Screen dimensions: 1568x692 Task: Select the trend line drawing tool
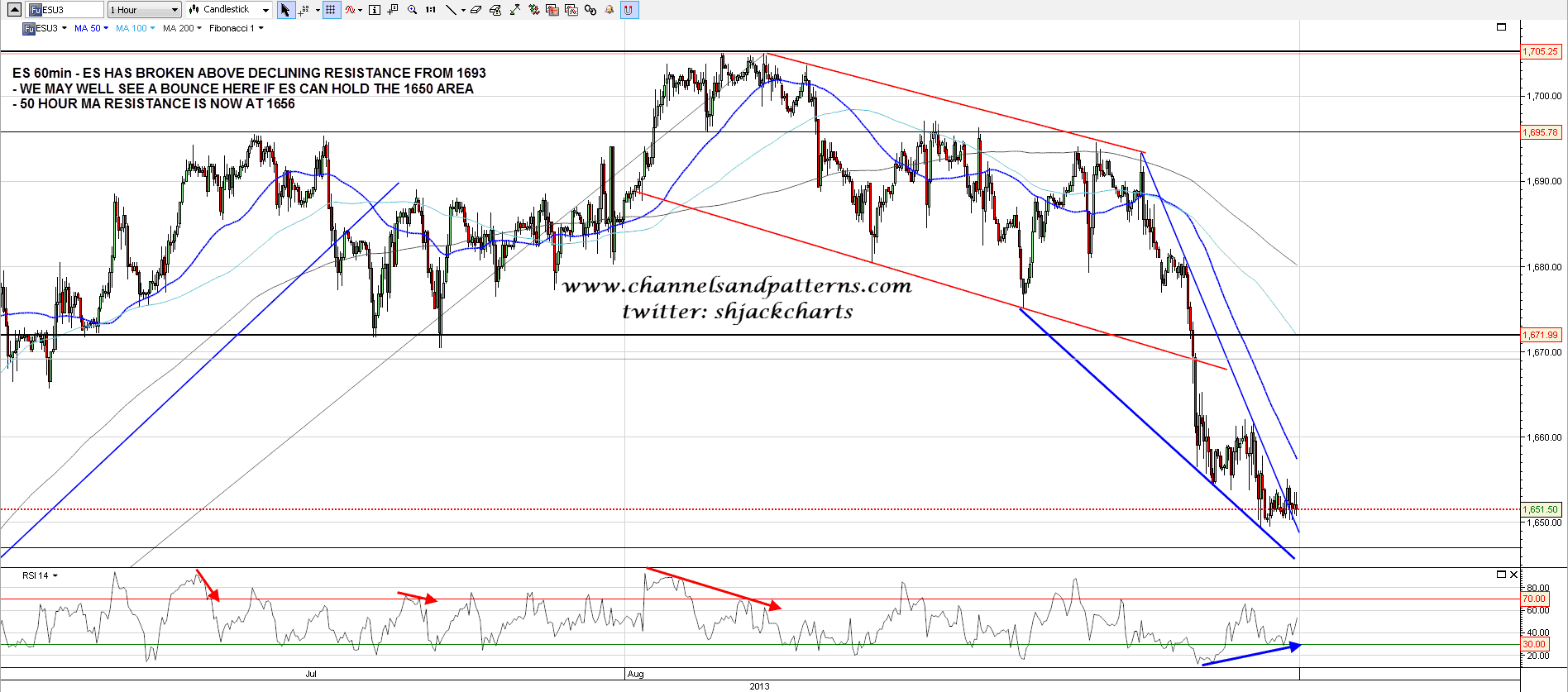point(451,10)
